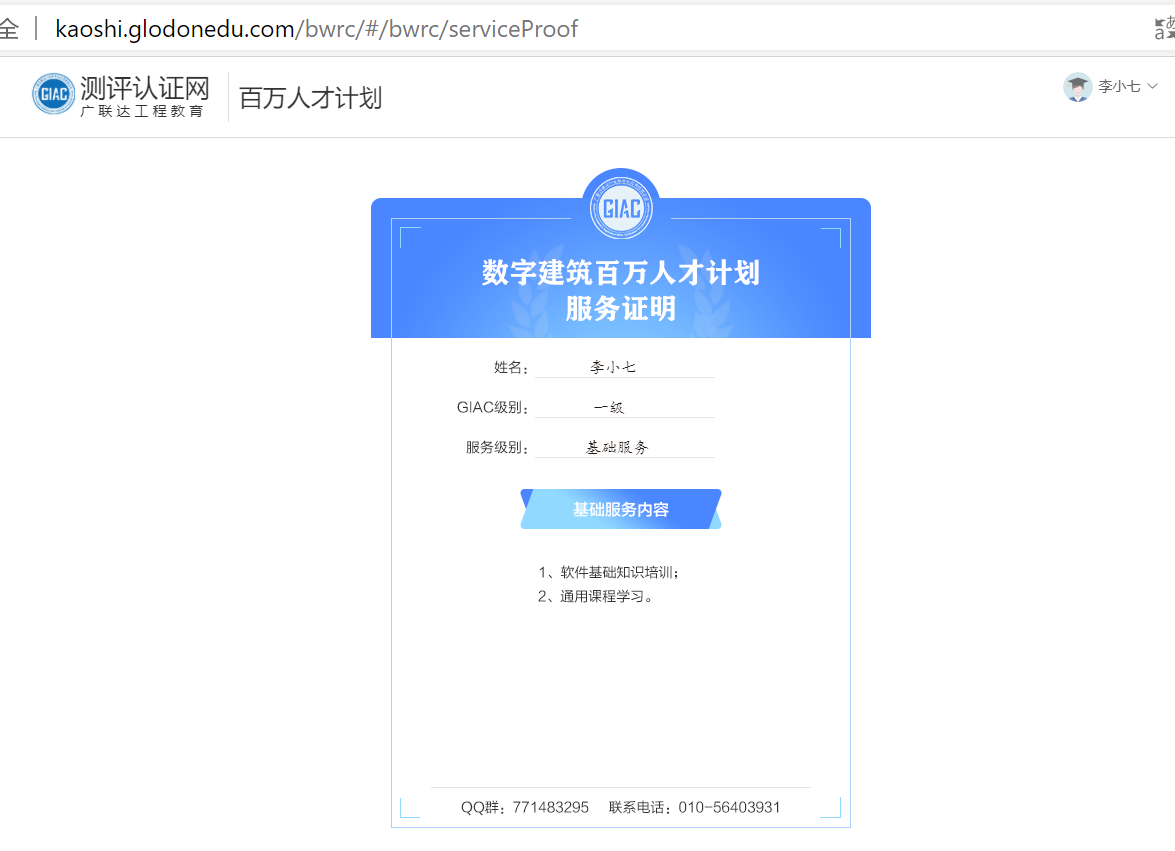Click the 测评认证网 site title
The image size is (1175, 851).
click(145, 88)
